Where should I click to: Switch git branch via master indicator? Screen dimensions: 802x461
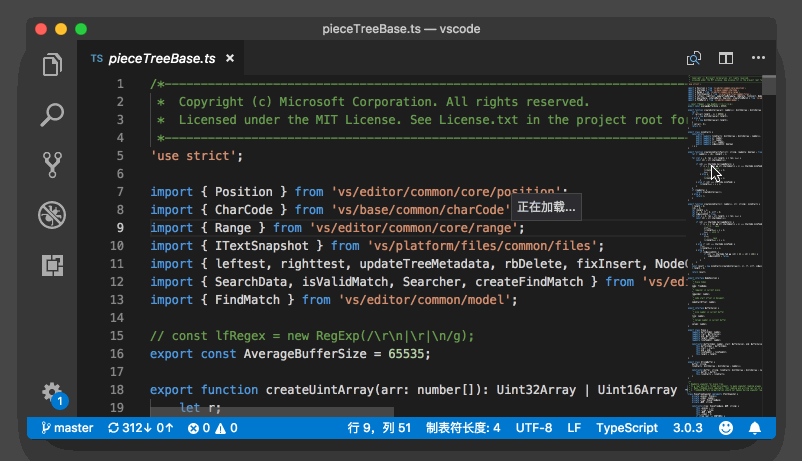point(66,428)
